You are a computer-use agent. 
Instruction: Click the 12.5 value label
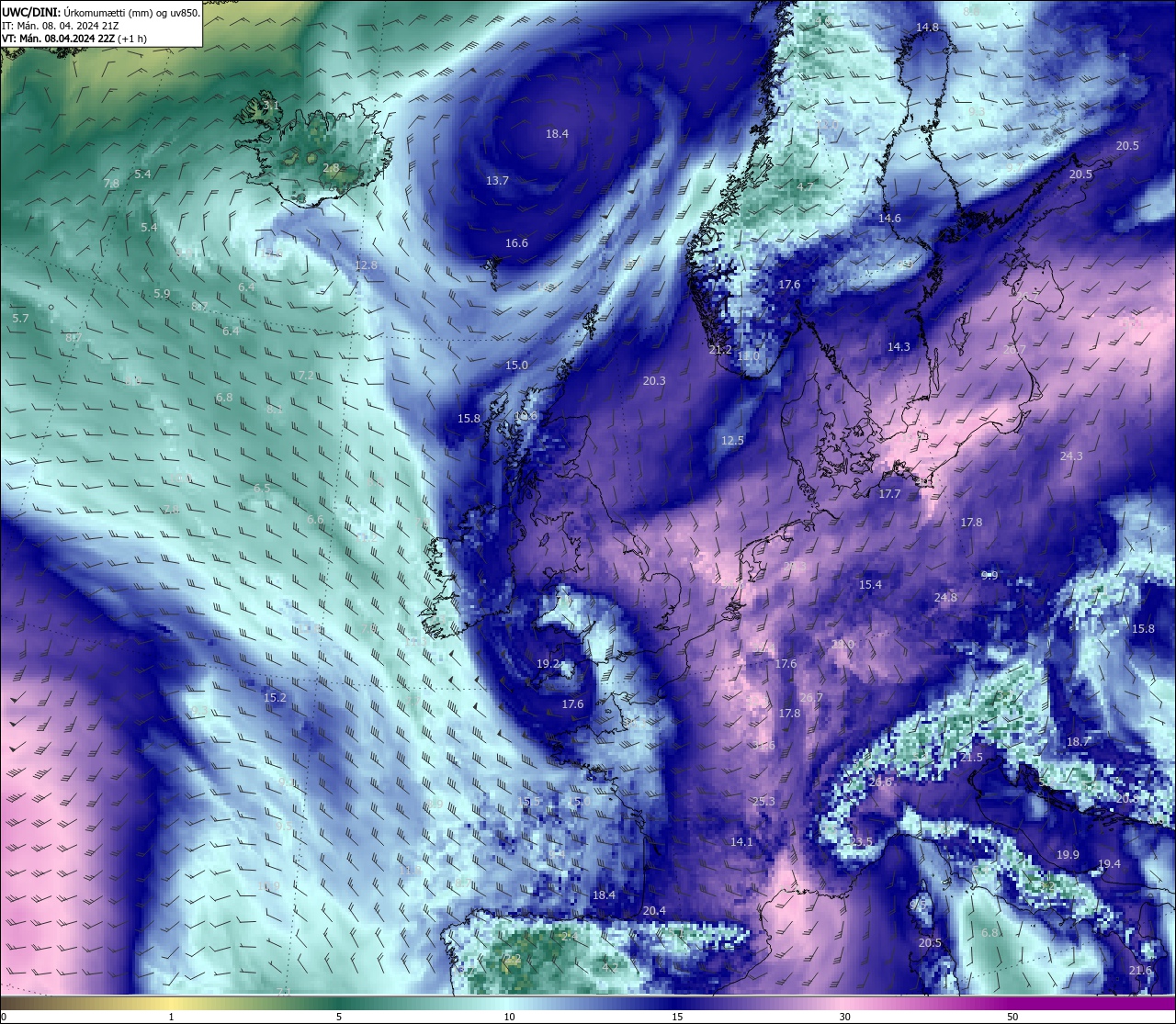[732, 441]
